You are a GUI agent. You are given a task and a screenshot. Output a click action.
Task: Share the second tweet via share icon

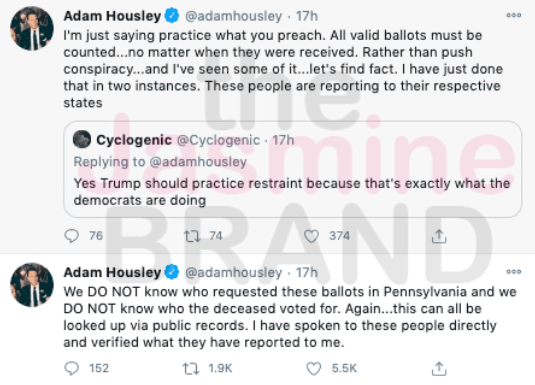point(439,369)
